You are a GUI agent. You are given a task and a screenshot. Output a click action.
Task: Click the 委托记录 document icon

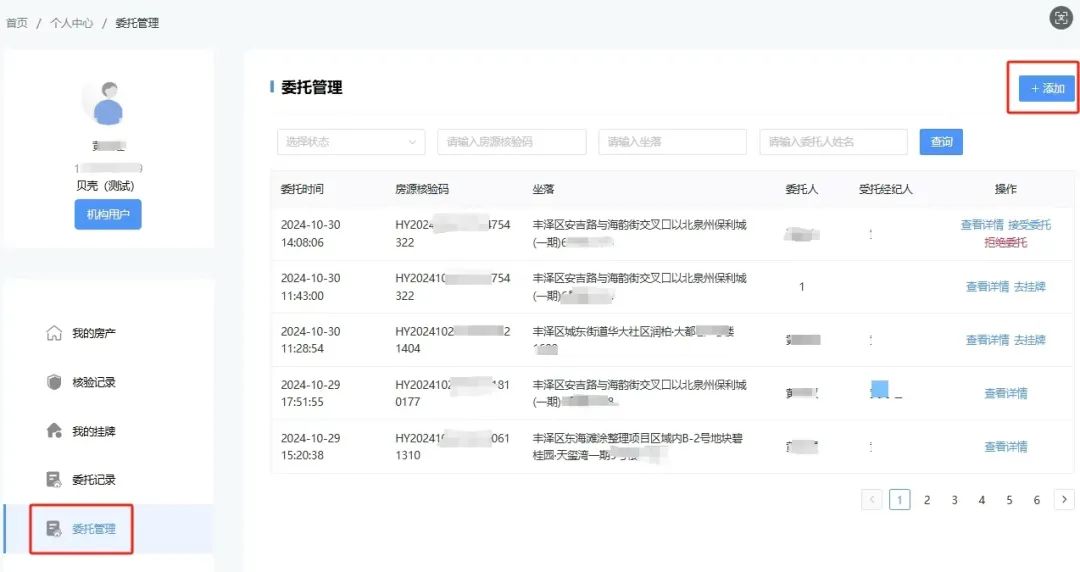coord(54,480)
